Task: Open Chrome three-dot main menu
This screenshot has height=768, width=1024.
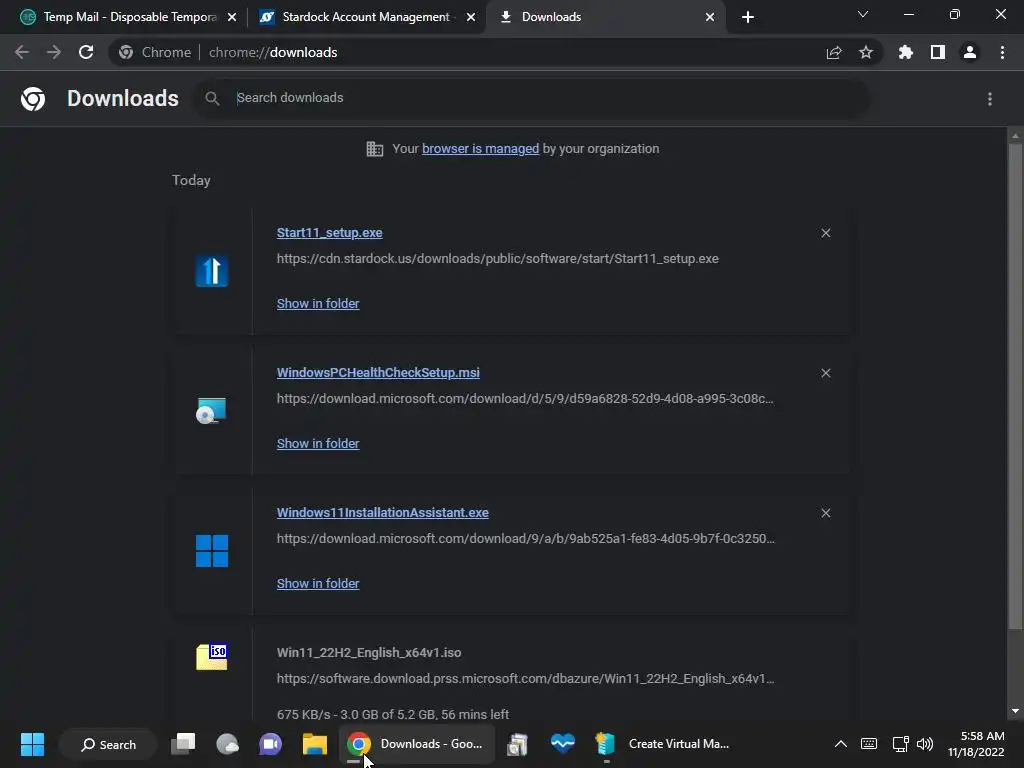Action: 1002,52
